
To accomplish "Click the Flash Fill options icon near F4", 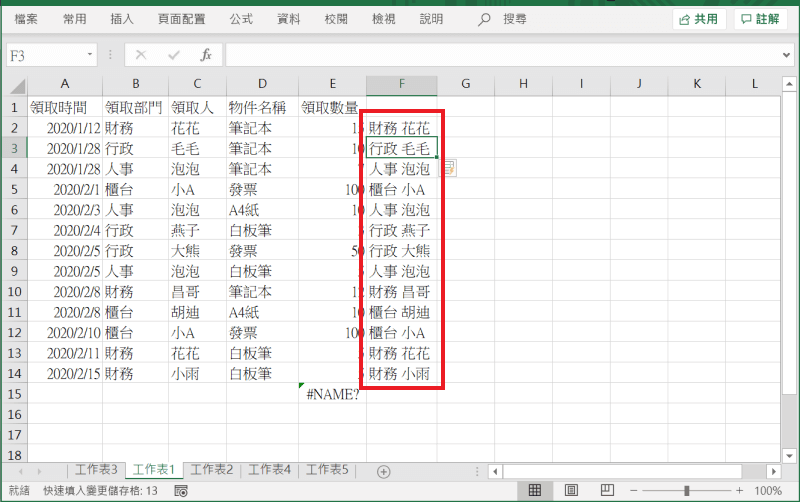I will point(448,168).
